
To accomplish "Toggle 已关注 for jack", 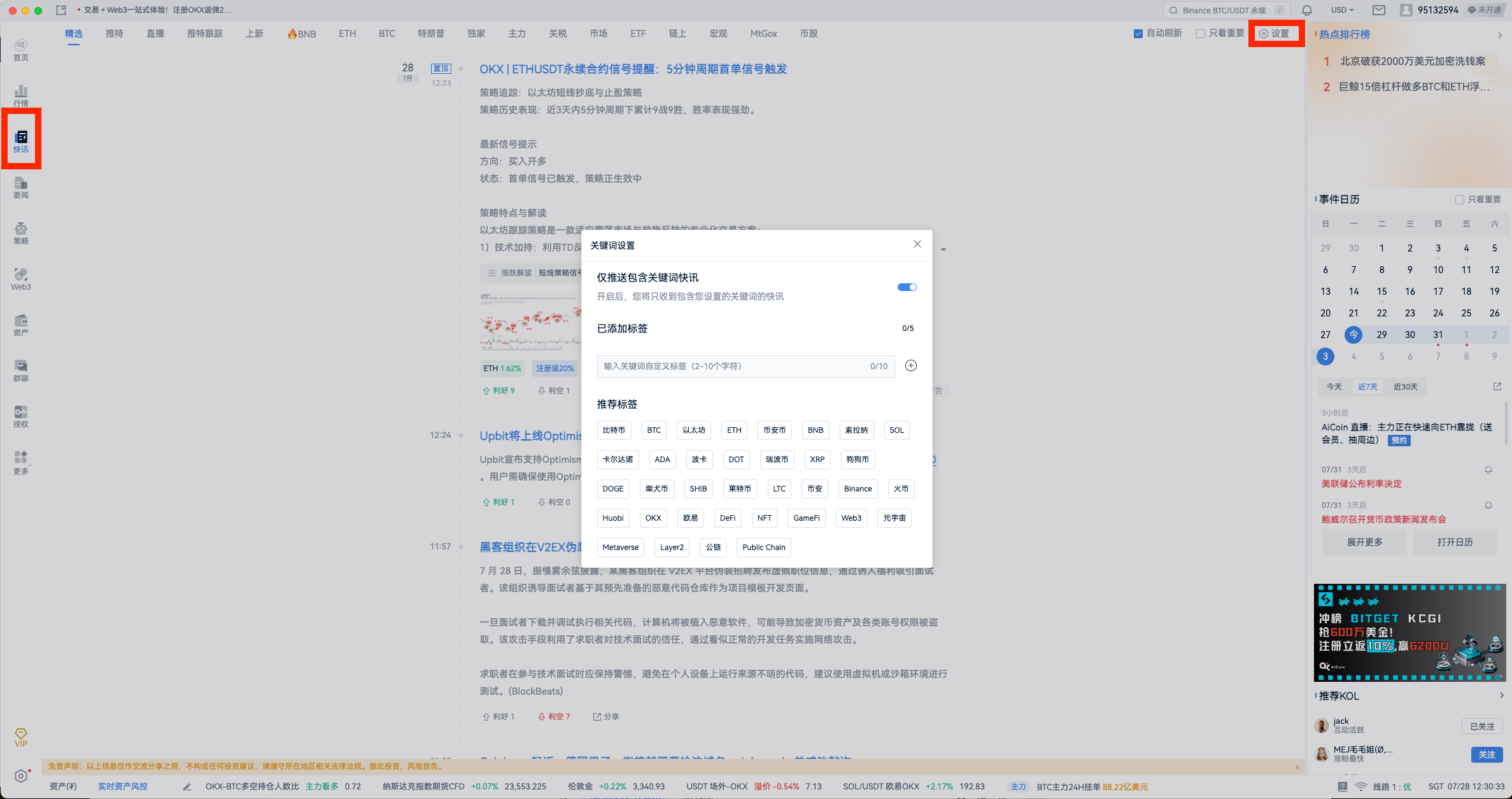I will pyautogui.click(x=1482, y=726).
